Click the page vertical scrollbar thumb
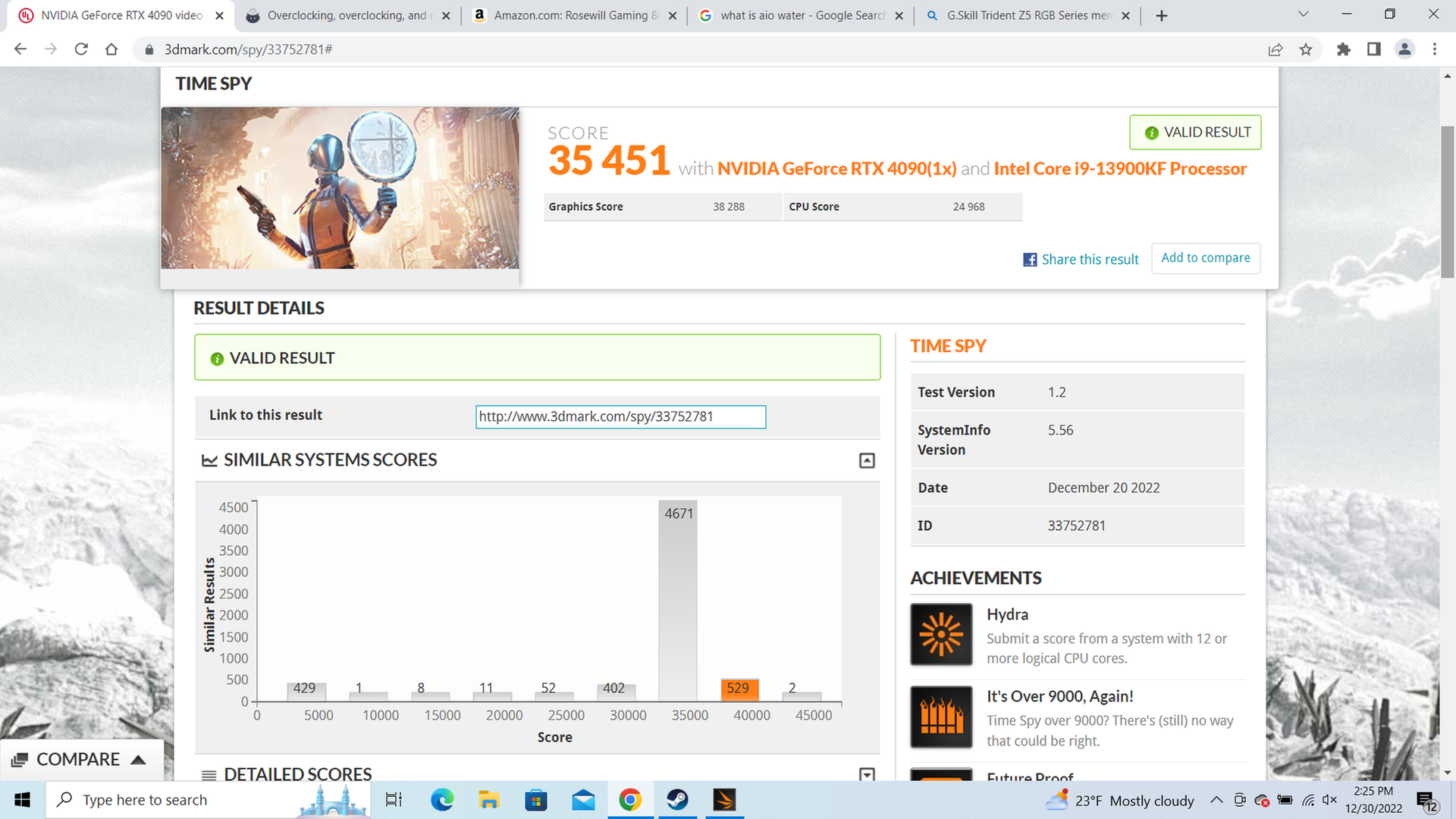The height and width of the screenshot is (819, 1456). coord(1447,201)
